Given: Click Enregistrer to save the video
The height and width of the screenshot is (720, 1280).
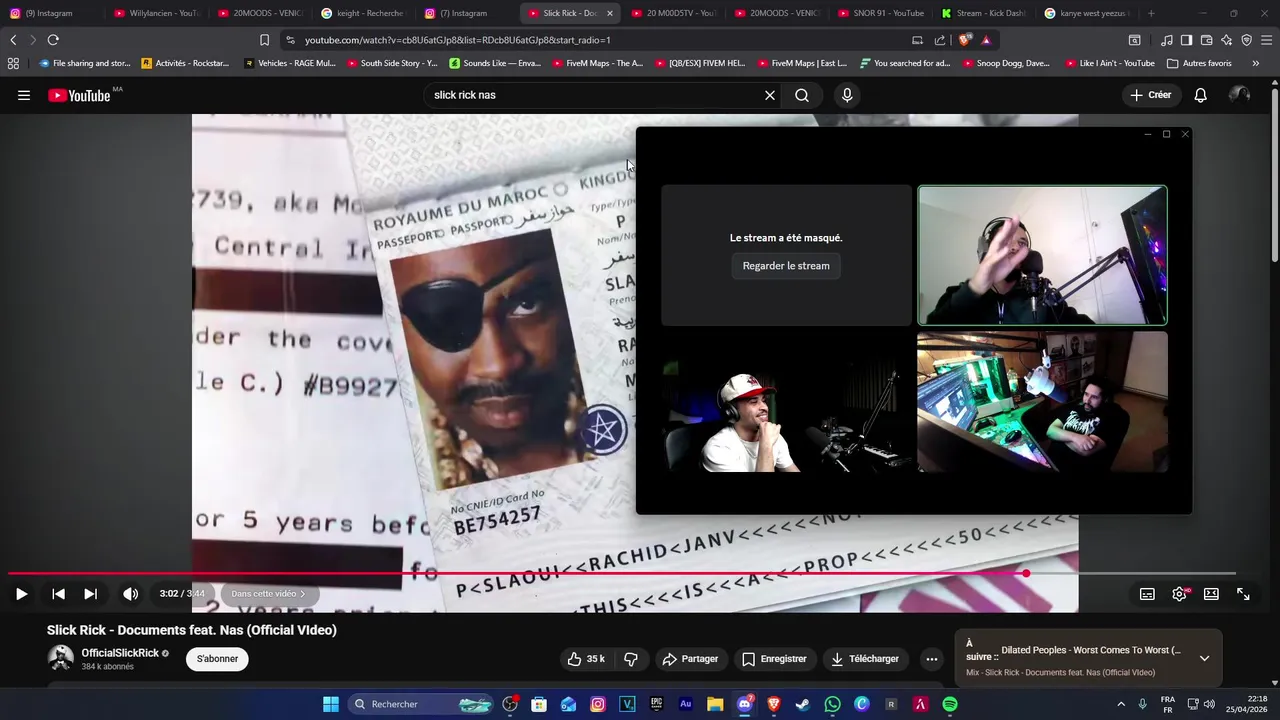Looking at the screenshot, I should (x=774, y=659).
